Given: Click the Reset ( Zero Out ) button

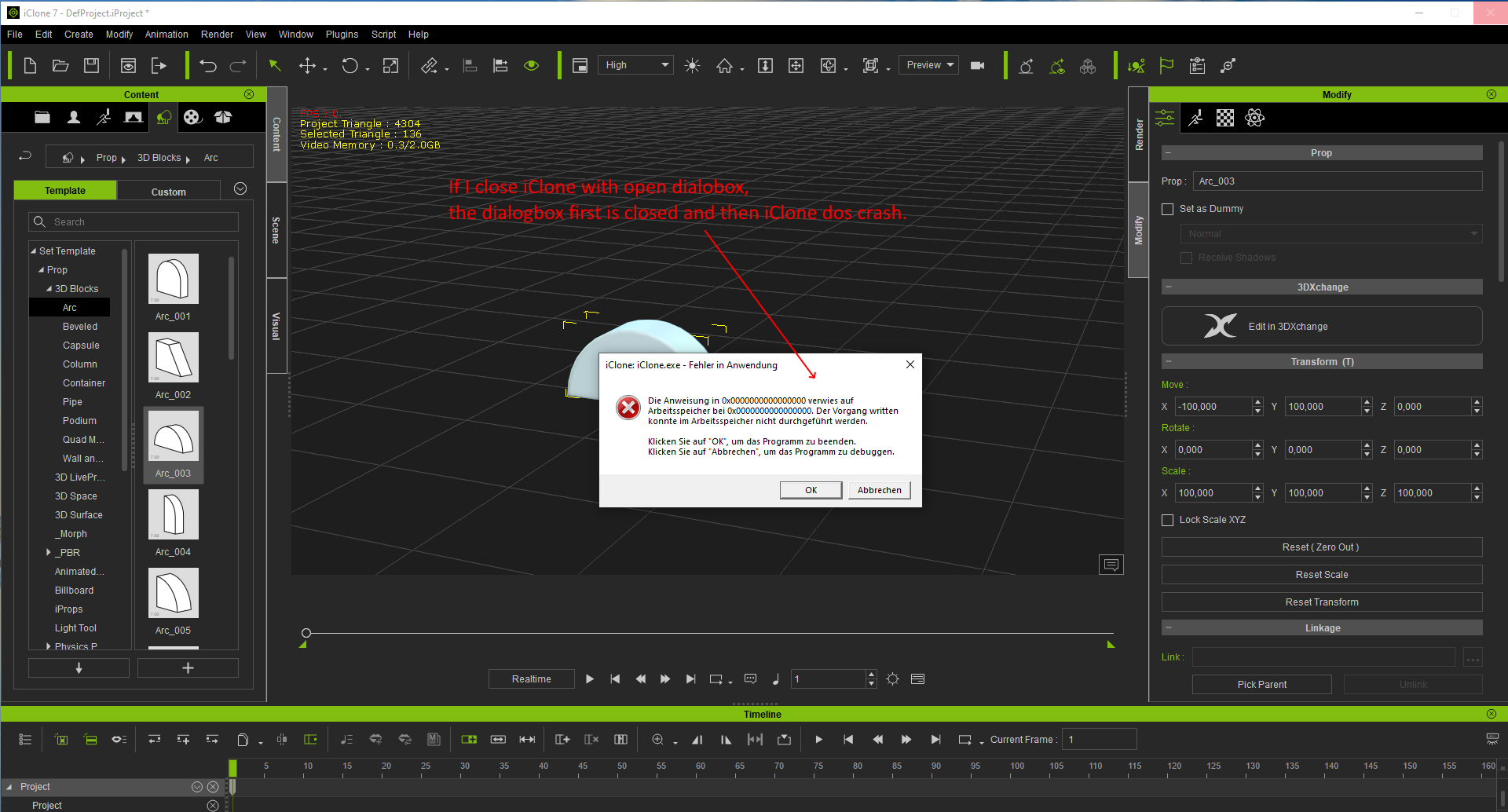Looking at the screenshot, I should pyautogui.click(x=1322, y=547).
